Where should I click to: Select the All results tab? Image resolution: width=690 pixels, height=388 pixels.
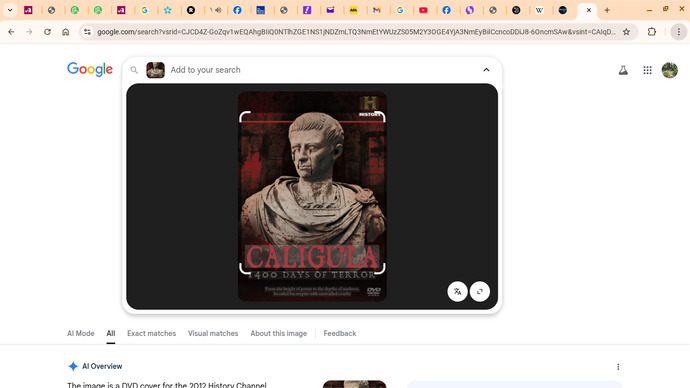click(x=110, y=333)
